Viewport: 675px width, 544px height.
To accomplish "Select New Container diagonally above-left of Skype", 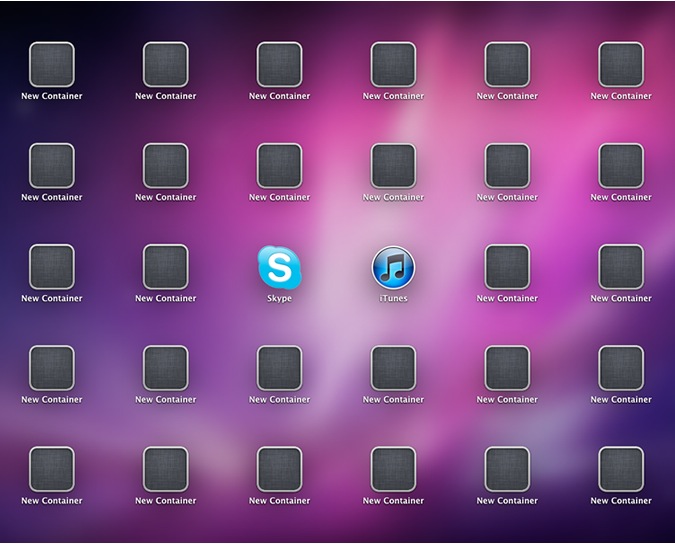I will click(x=165, y=166).
